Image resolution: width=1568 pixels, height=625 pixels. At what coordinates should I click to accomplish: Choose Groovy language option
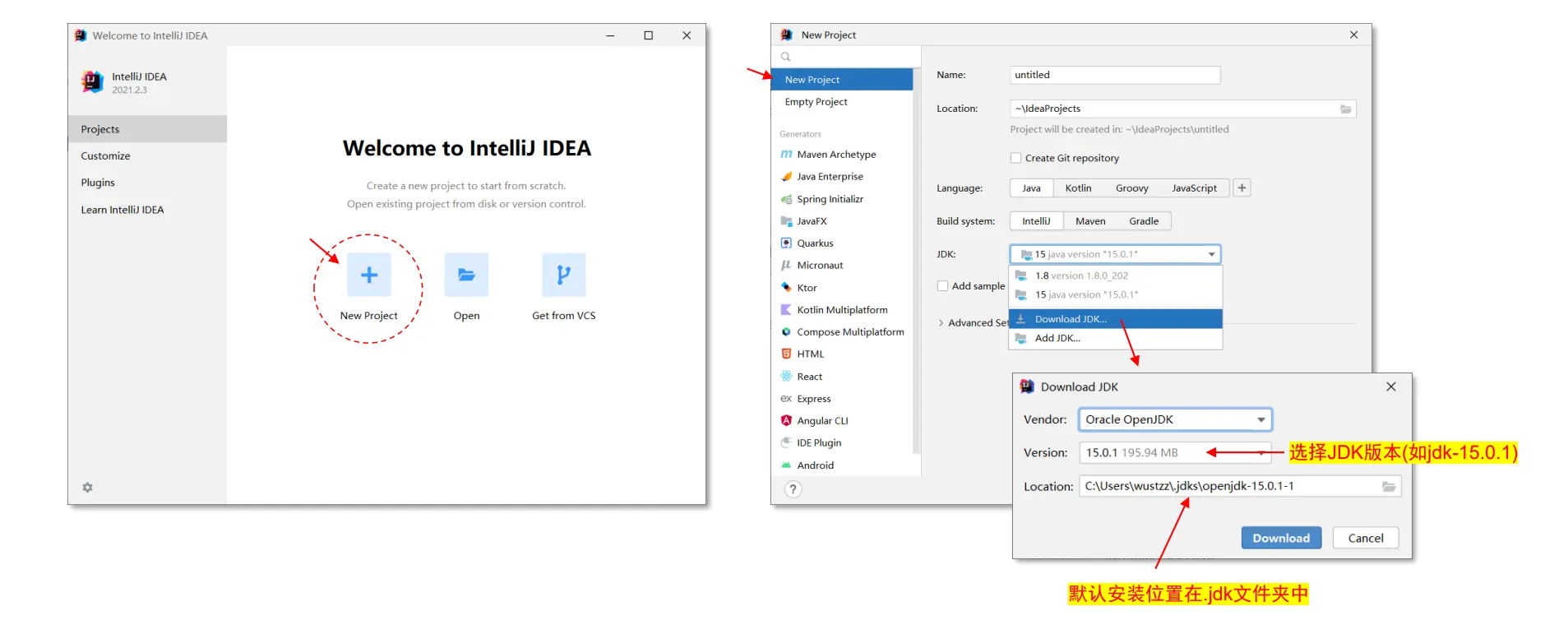coord(1131,188)
